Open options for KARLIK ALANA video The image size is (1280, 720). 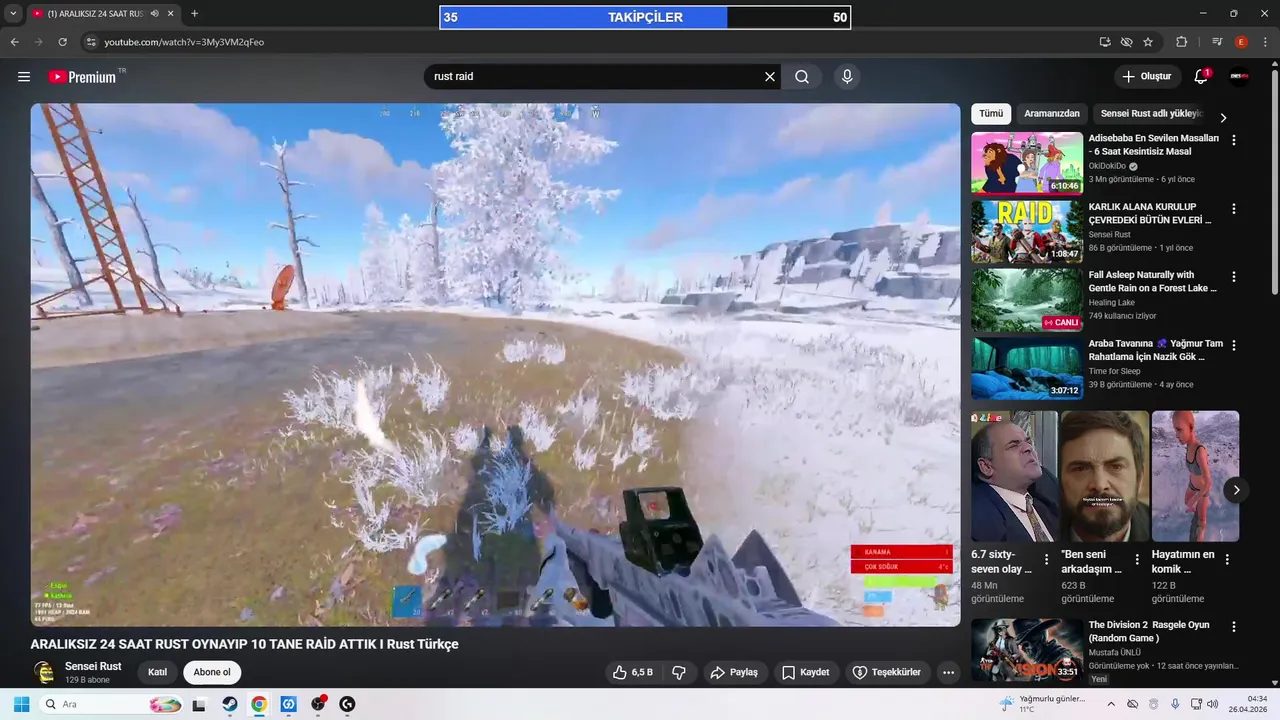click(x=1234, y=209)
